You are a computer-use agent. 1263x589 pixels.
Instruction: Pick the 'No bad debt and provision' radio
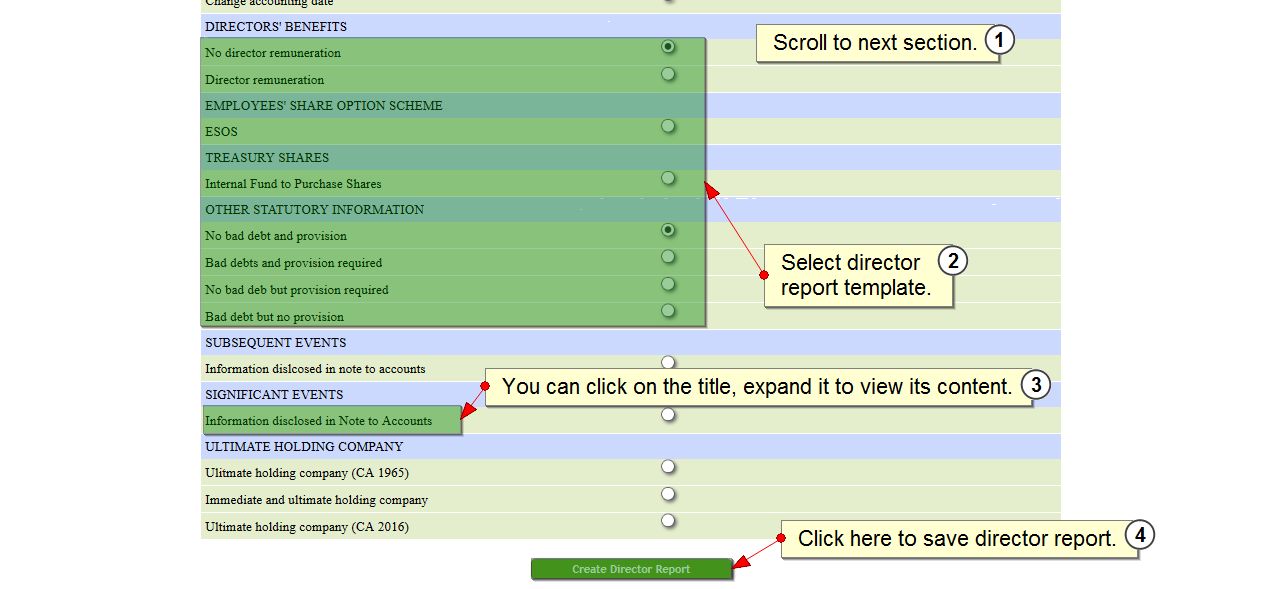[668, 231]
